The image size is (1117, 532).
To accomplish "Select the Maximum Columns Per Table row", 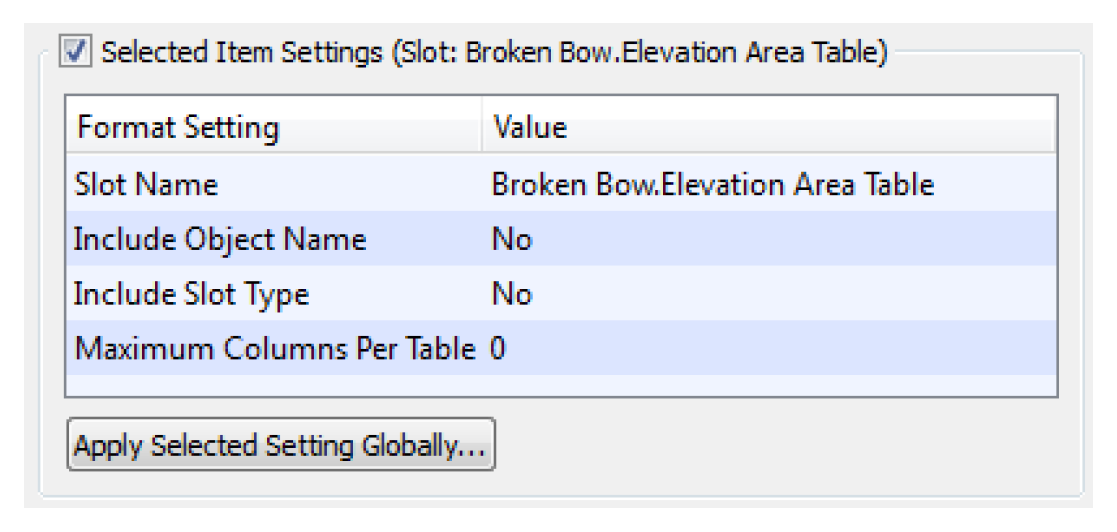I will 275,349.
